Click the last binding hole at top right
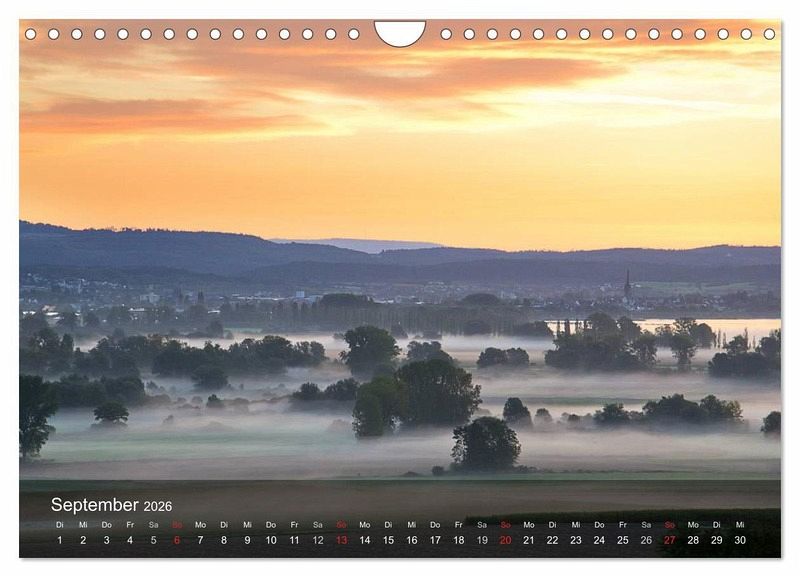The width and height of the screenshot is (800, 577). [769, 34]
